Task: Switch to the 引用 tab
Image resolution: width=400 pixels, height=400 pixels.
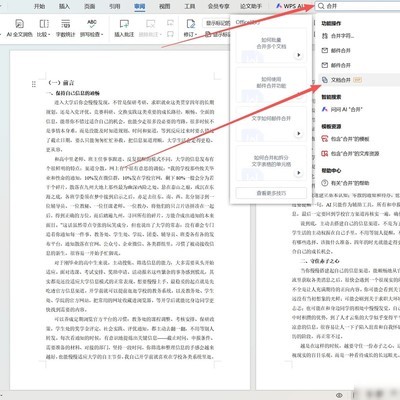Action: coord(114,6)
